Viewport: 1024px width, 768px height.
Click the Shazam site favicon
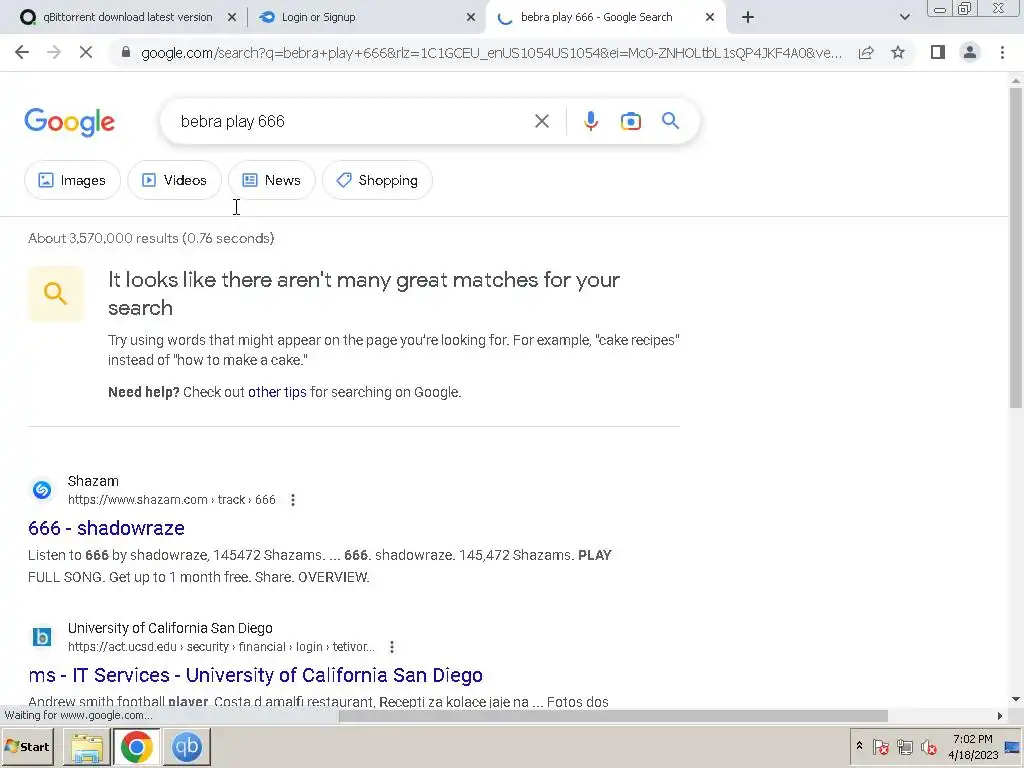[x=42, y=489]
